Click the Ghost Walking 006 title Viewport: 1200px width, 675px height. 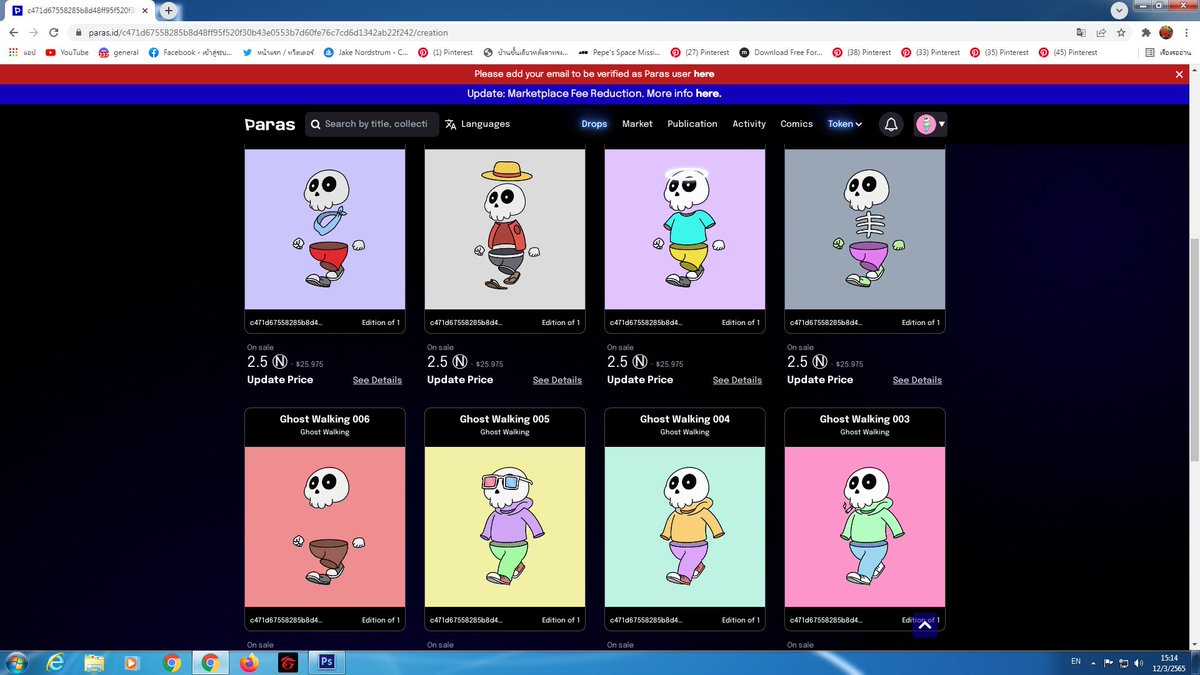click(325, 419)
